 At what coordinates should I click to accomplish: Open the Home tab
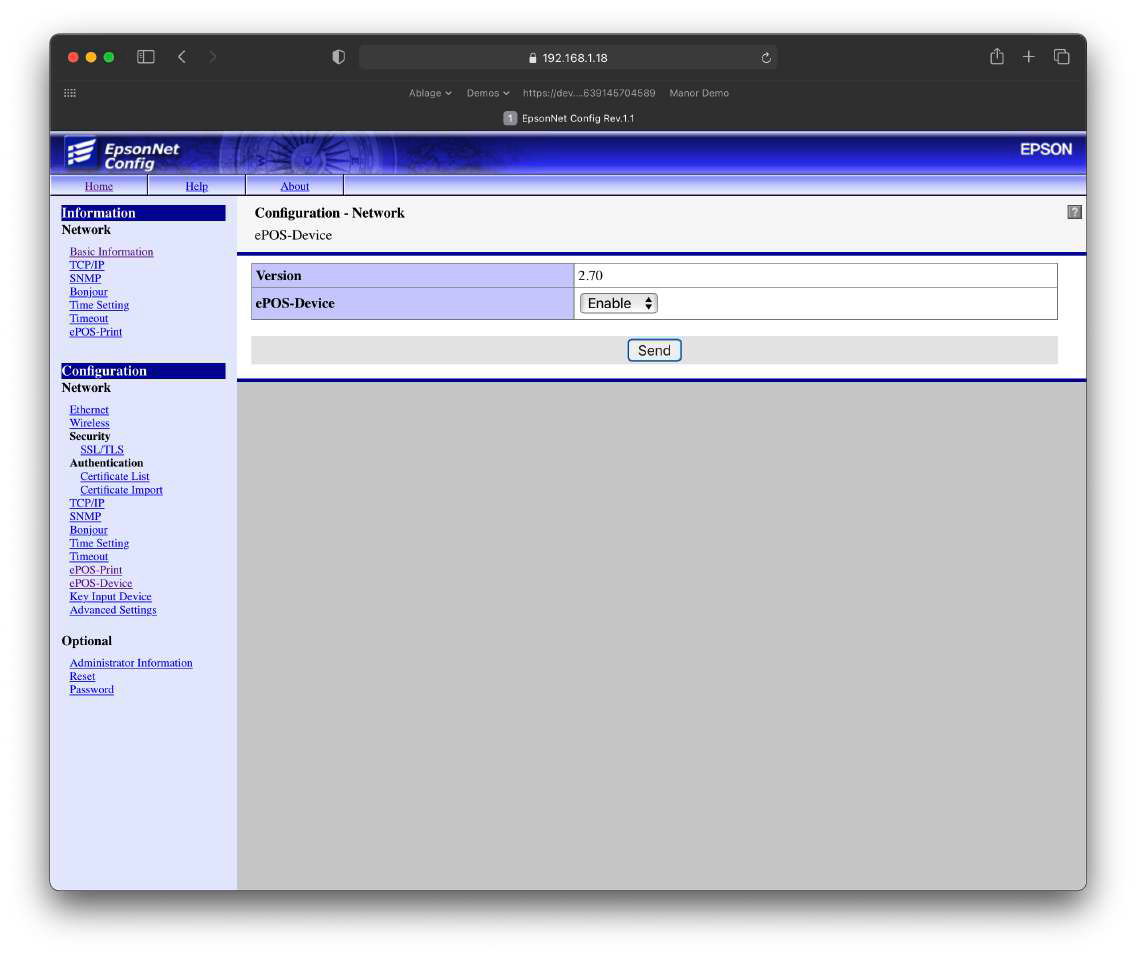(x=99, y=186)
